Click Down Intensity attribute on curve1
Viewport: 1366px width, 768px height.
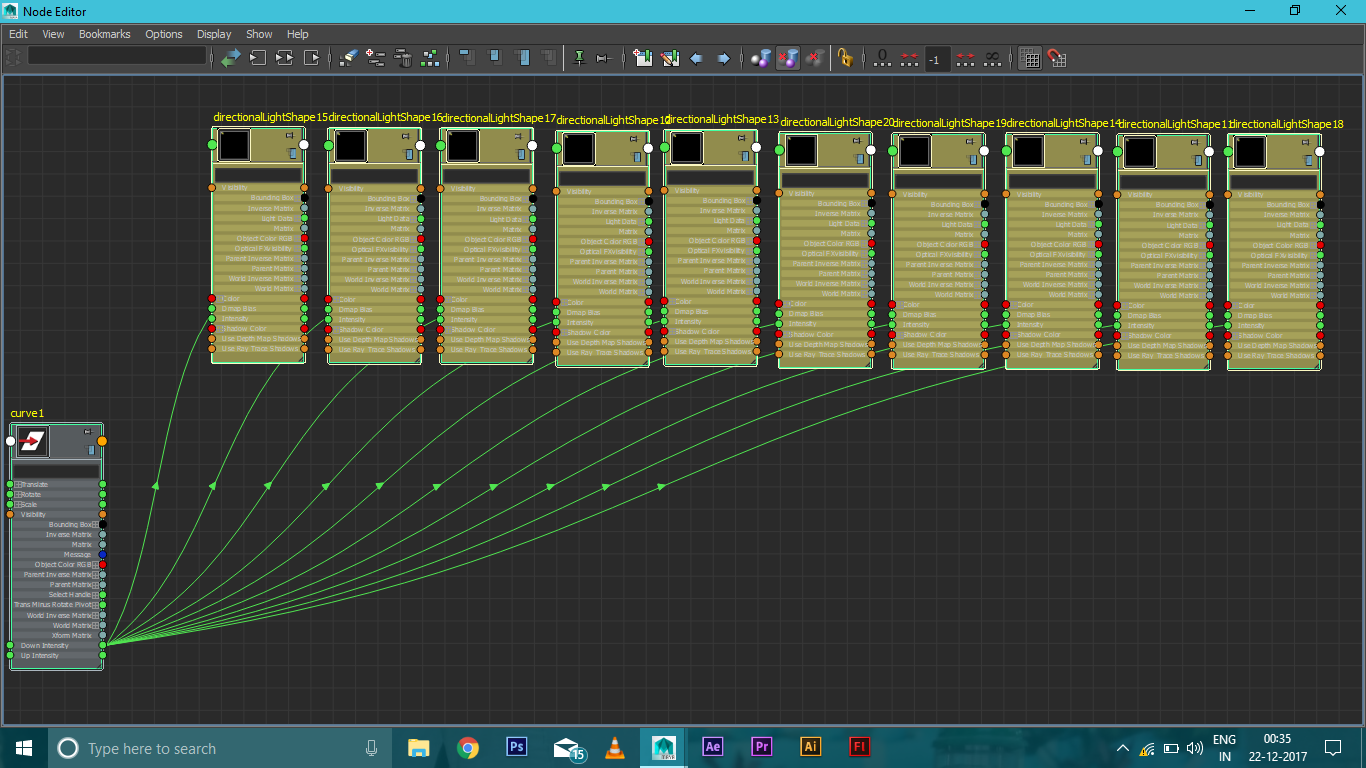click(45, 646)
